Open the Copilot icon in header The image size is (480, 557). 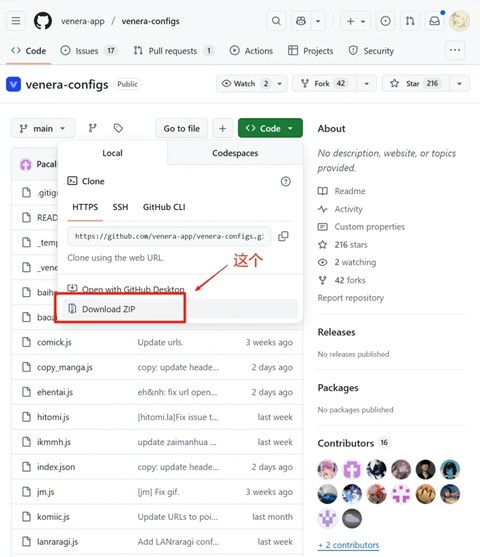[x=301, y=21]
